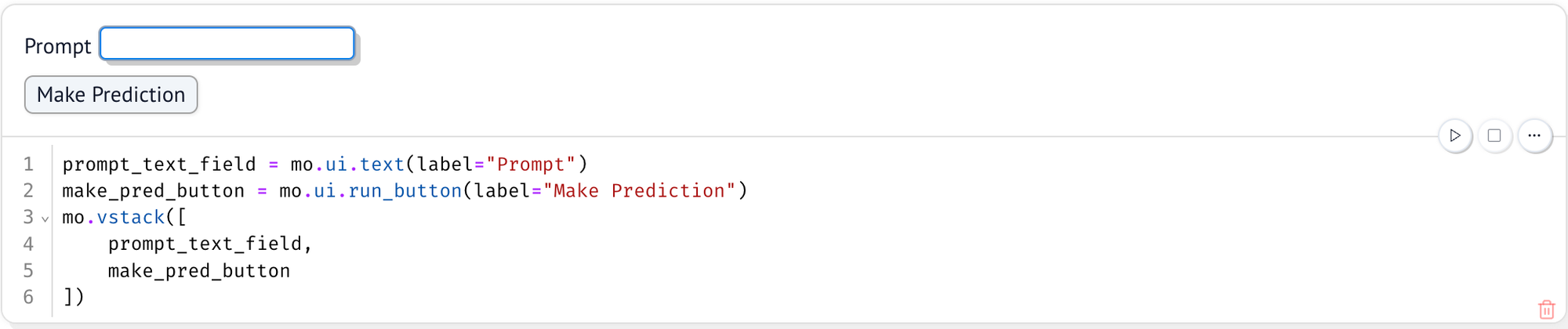
Task: Delete the cell using the trash icon
Action: pos(1546,309)
